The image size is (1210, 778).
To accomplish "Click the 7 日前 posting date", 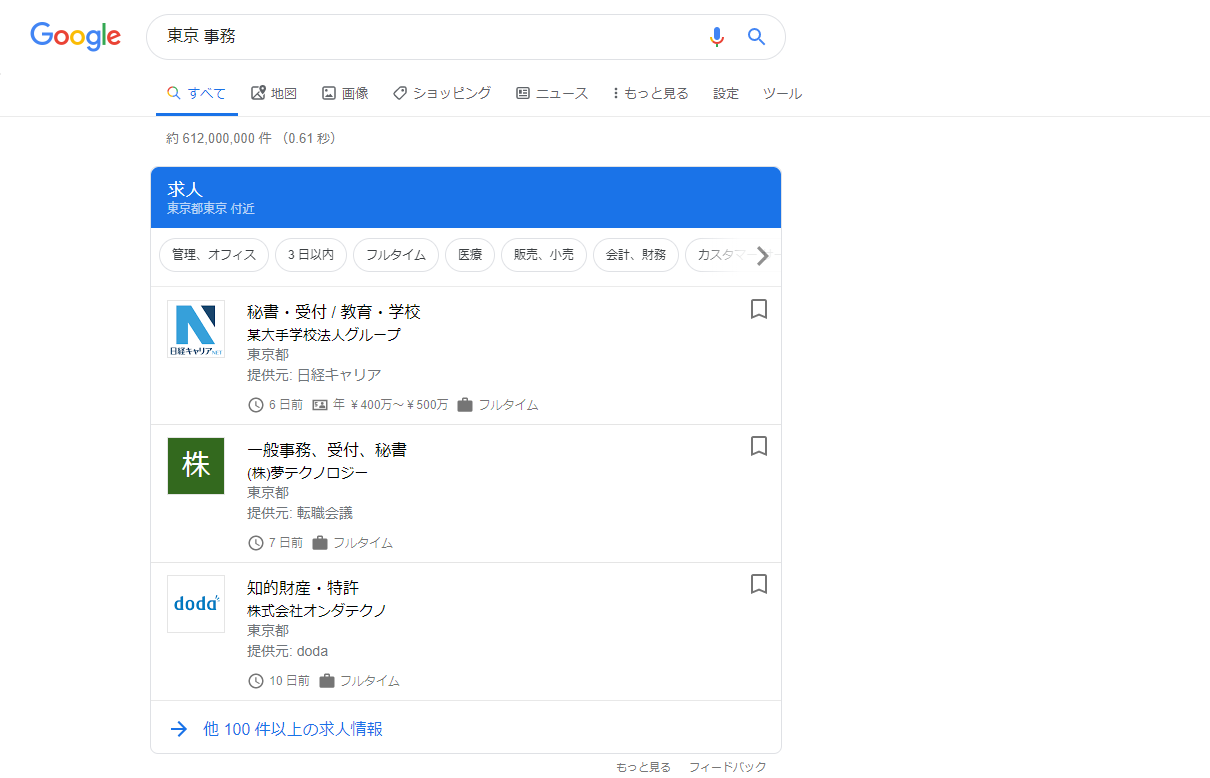I will pyautogui.click(x=286, y=543).
